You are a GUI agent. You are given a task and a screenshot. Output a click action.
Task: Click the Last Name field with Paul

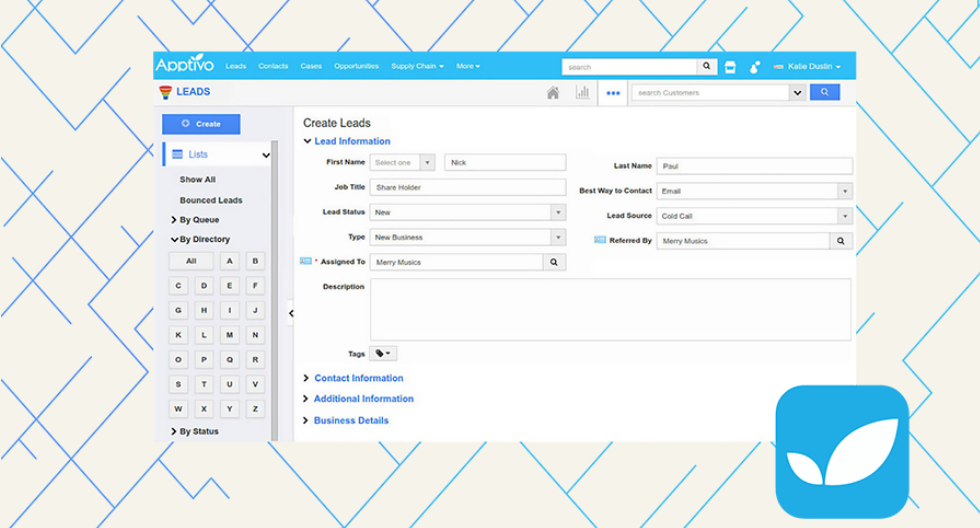[x=754, y=166]
